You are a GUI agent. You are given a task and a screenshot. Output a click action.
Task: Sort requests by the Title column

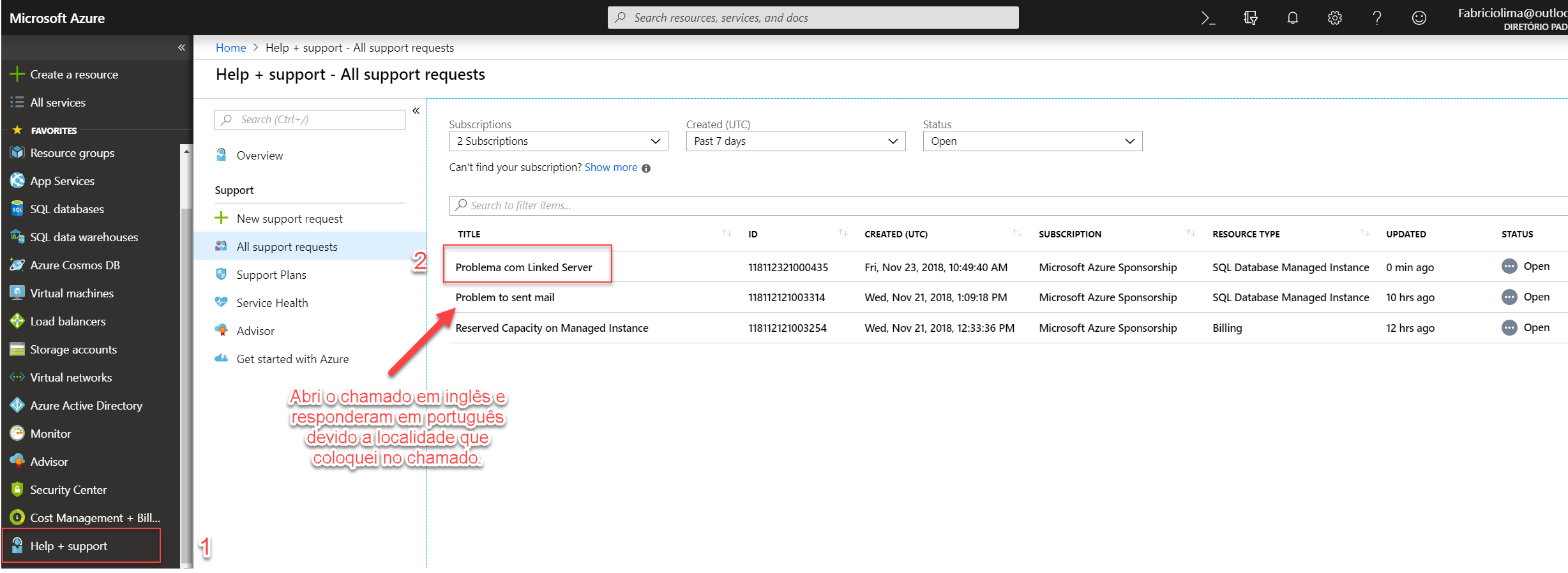(727, 234)
